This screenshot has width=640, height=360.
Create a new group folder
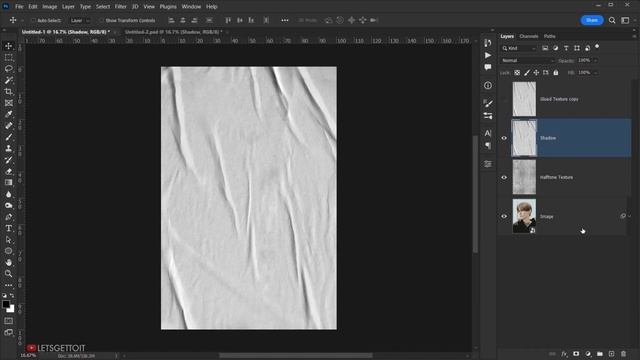click(600, 354)
